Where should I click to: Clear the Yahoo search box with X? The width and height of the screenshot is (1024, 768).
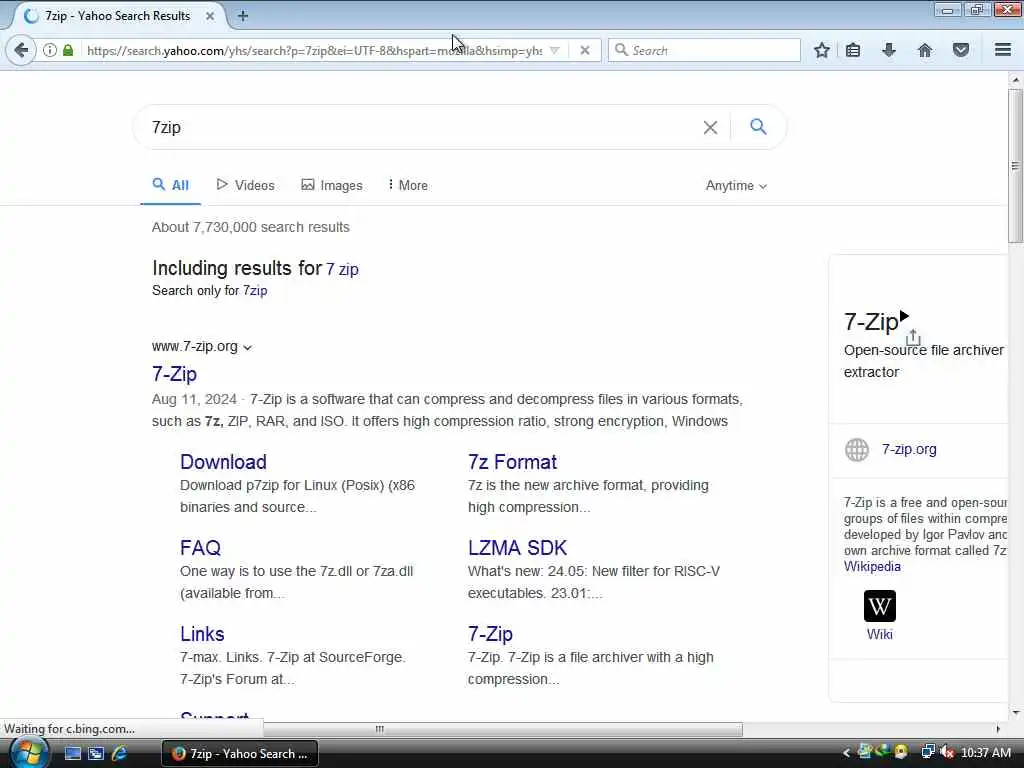click(x=711, y=127)
